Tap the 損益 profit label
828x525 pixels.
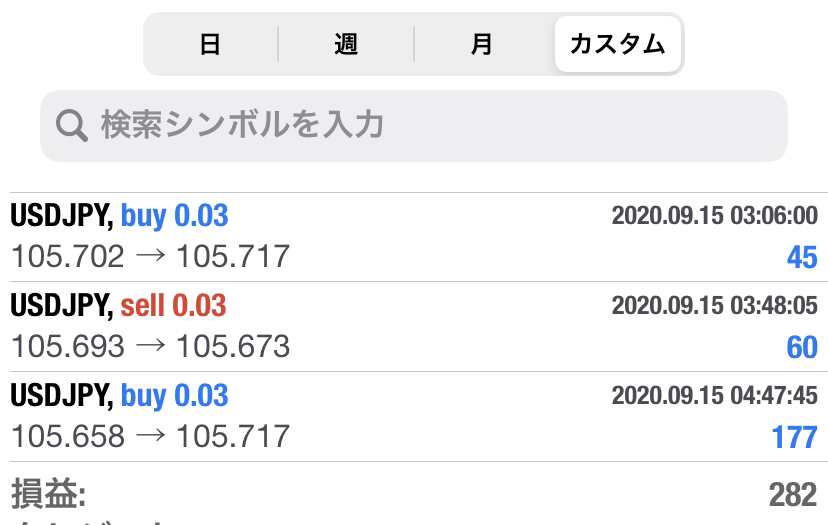pos(49,494)
